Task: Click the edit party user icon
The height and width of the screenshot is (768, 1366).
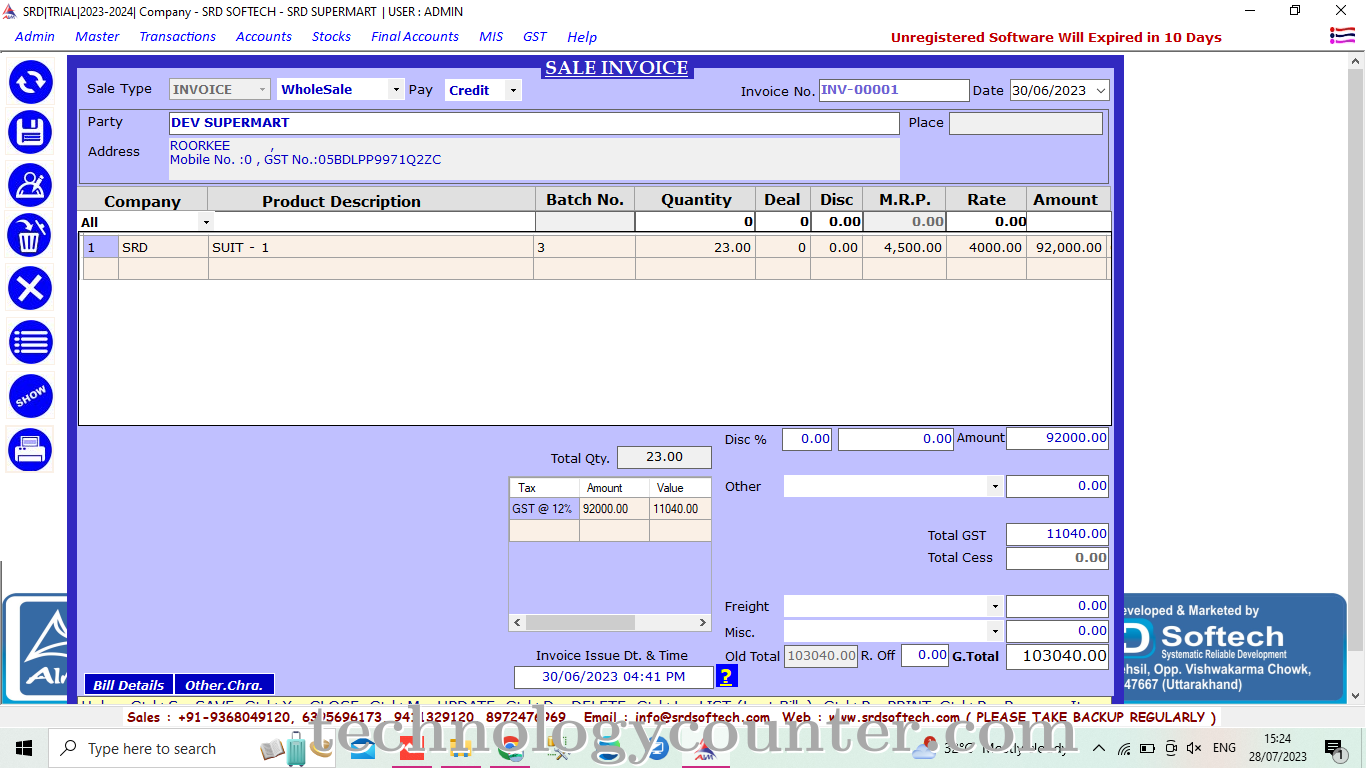Action: pyautogui.click(x=31, y=185)
